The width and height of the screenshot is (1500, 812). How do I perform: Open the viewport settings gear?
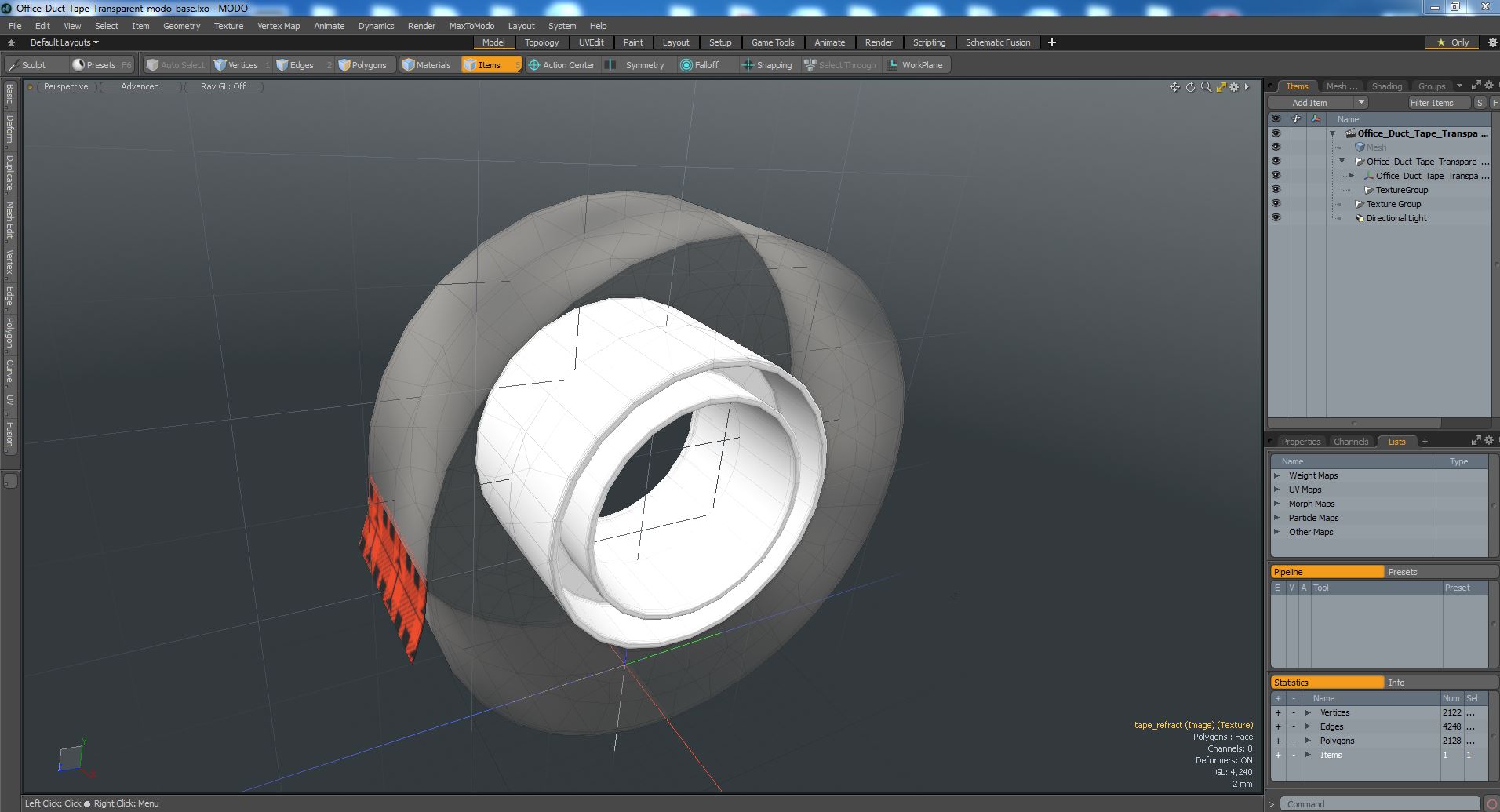1234,87
